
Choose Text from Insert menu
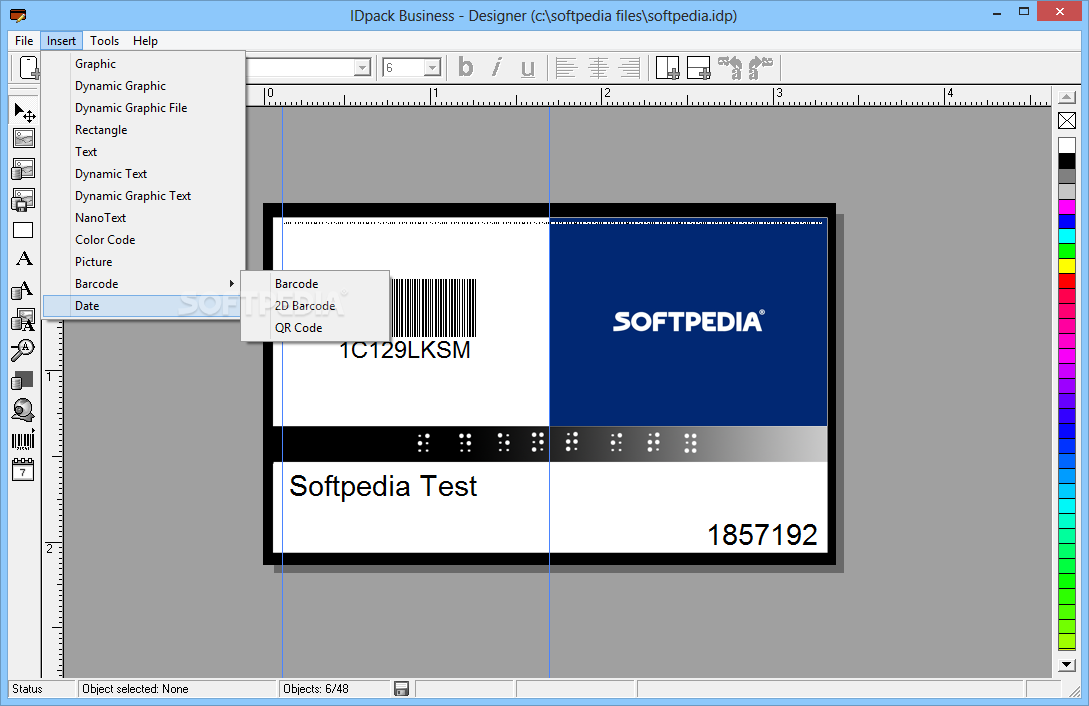(144, 151)
